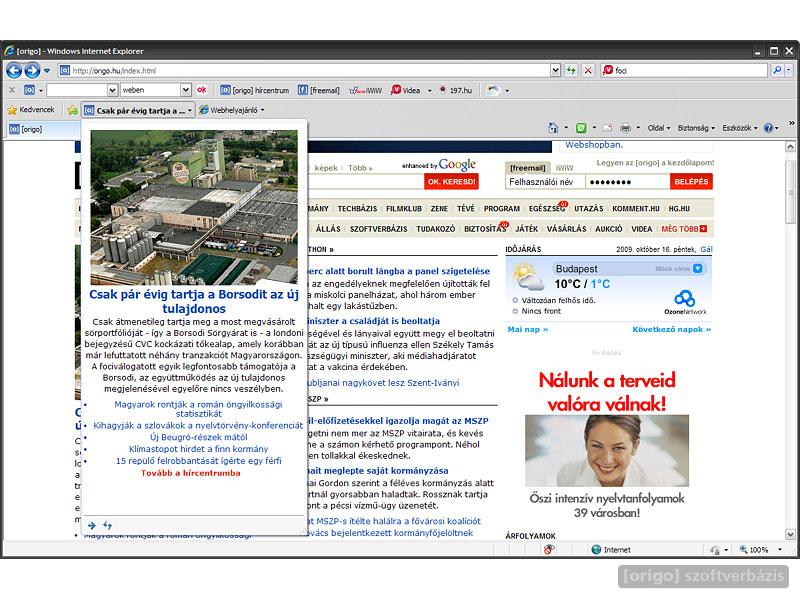Click the red BELÉPÉS login button
800x600 pixels.
tap(691, 182)
